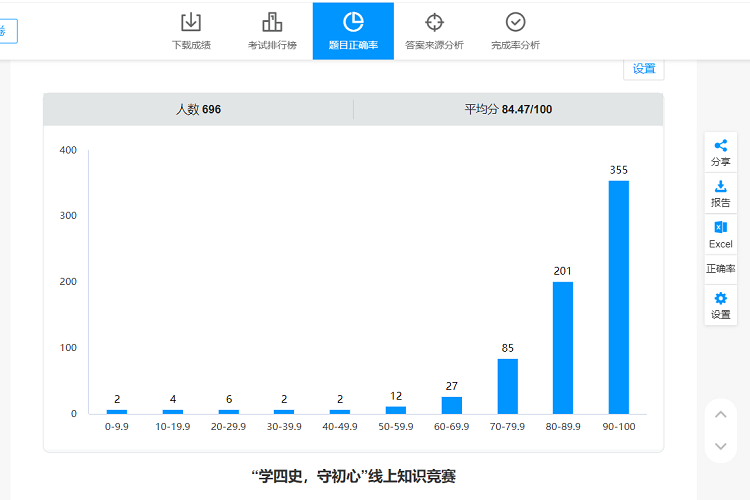Screen dimensions: 750x500
Task: Click the 平均分 84.47/100 summary header
Action: (x=508, y=110)
